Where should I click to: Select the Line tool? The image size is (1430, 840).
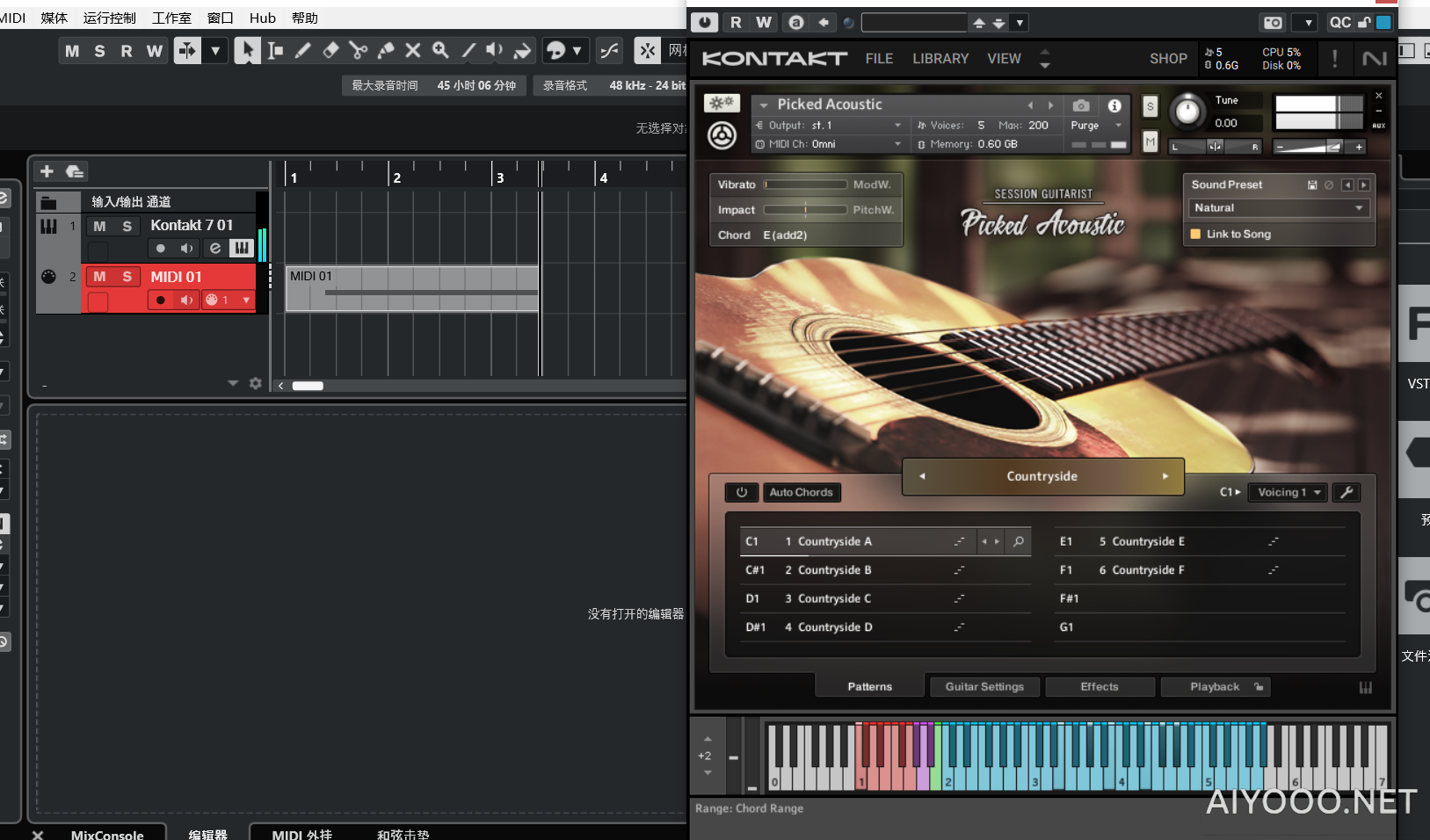tap(468, 51)
